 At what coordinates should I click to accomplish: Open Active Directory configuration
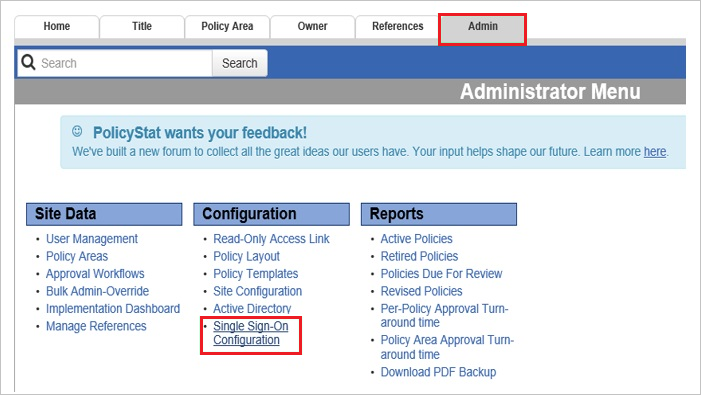tap(252, 309)
